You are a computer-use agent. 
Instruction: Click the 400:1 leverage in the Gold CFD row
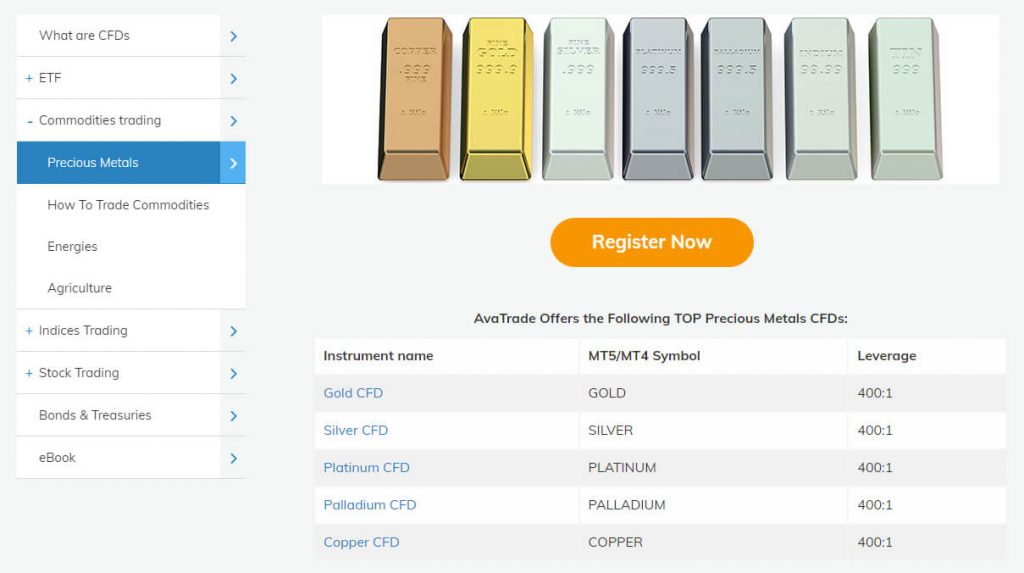point(874,393)
